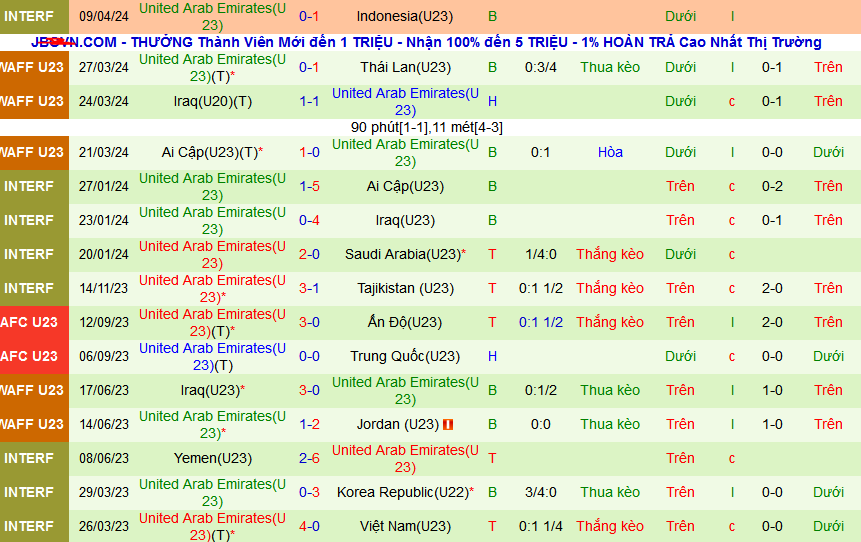Viewport: 861px width, 542px height.
Task: Click the Hòa result in the 21/03/24 row
Action: [x=610, y=152]
